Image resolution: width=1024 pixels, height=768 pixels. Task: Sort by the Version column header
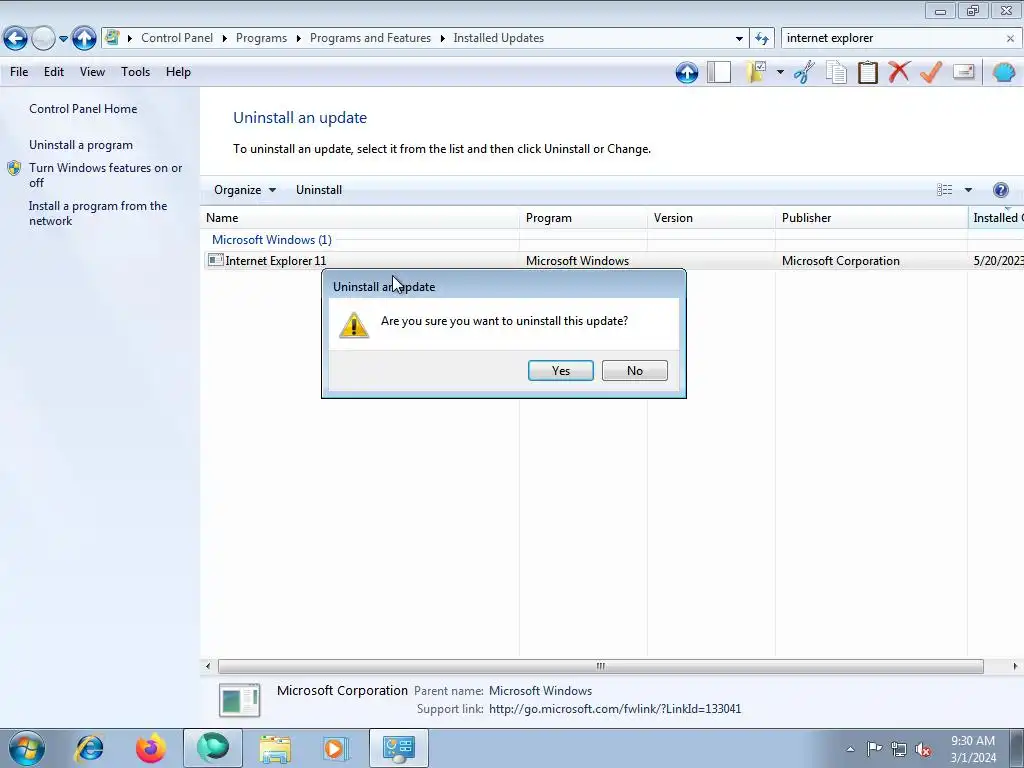712,218
